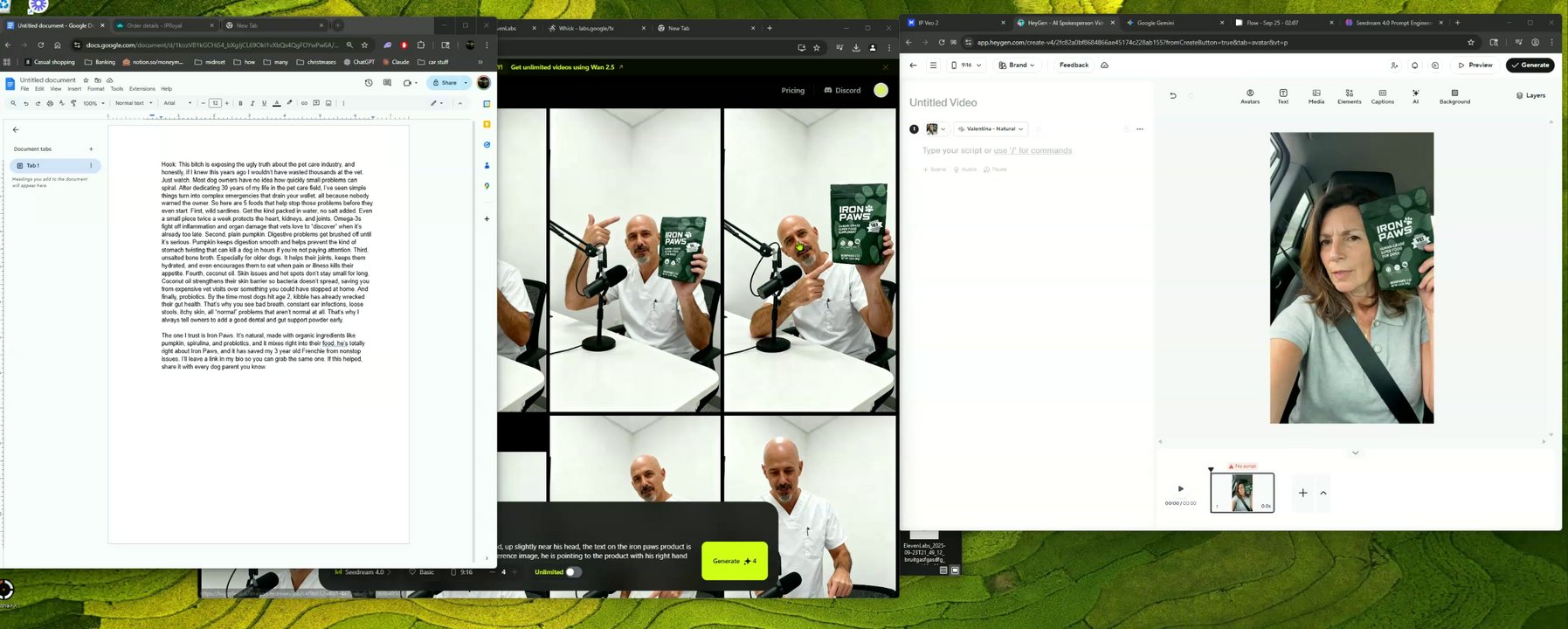Open Normal text style dropdown
This screenshot has width=1568, height=629.
click(134, 103)
